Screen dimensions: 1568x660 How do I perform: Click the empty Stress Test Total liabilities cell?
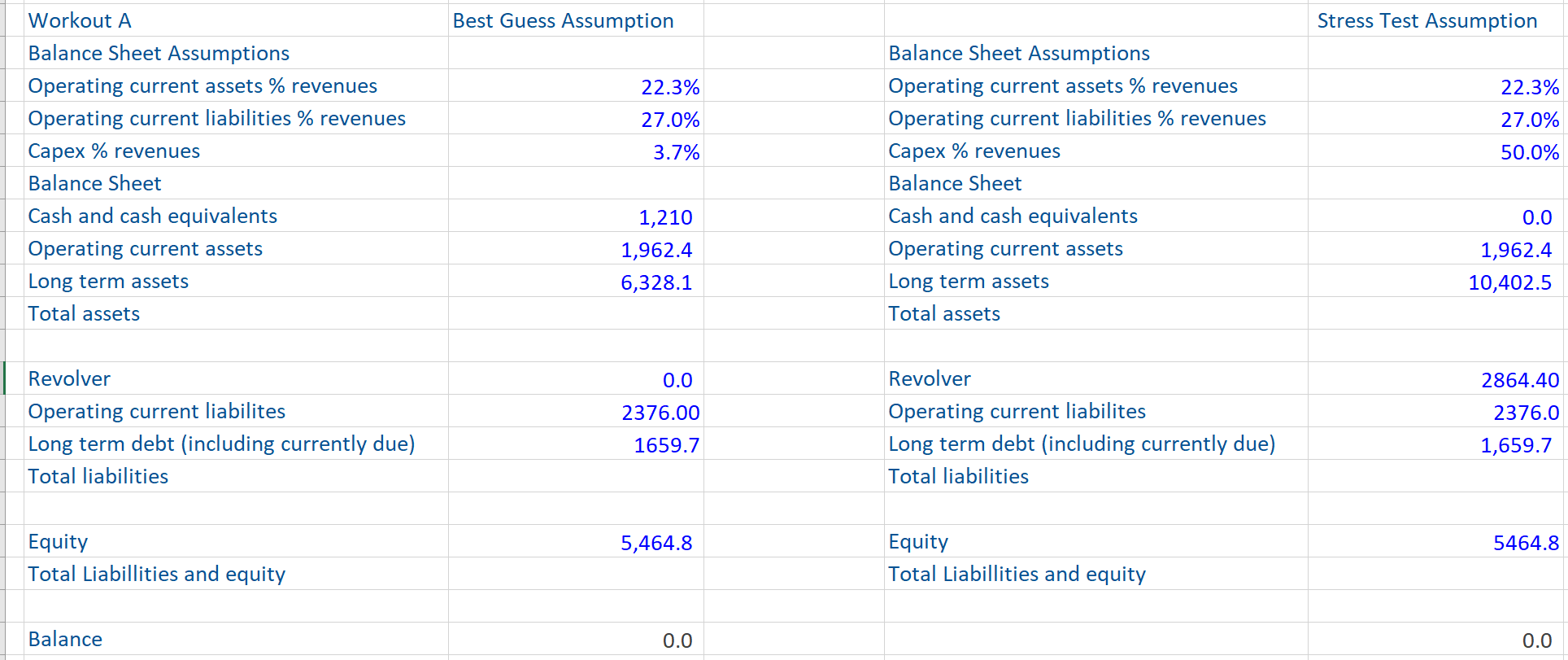coord(1435,477)
